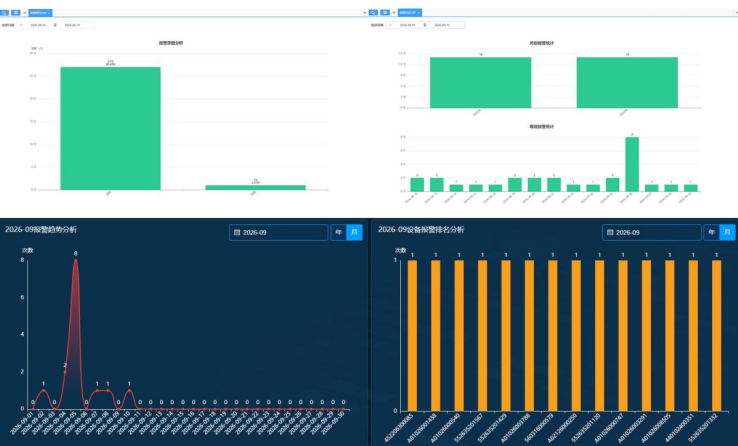Screen dimensions: 738x446
Task: Click the A01026003788 axis label
Action: (x=517, y=427)
